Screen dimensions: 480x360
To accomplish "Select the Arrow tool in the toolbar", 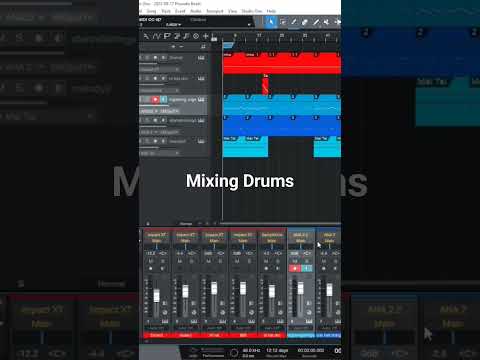I will [271, 22].
